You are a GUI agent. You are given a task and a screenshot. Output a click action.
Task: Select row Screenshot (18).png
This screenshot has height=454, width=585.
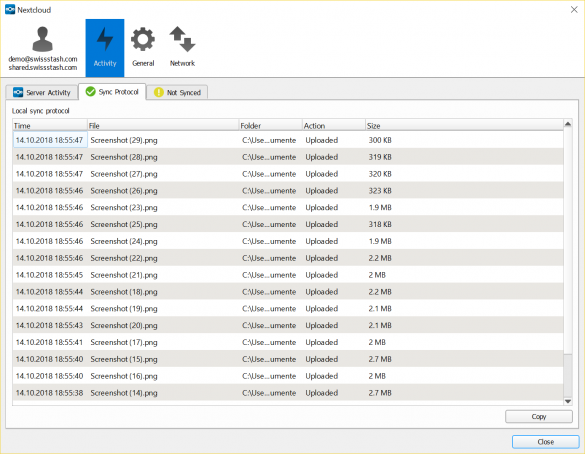click(288, 291)
